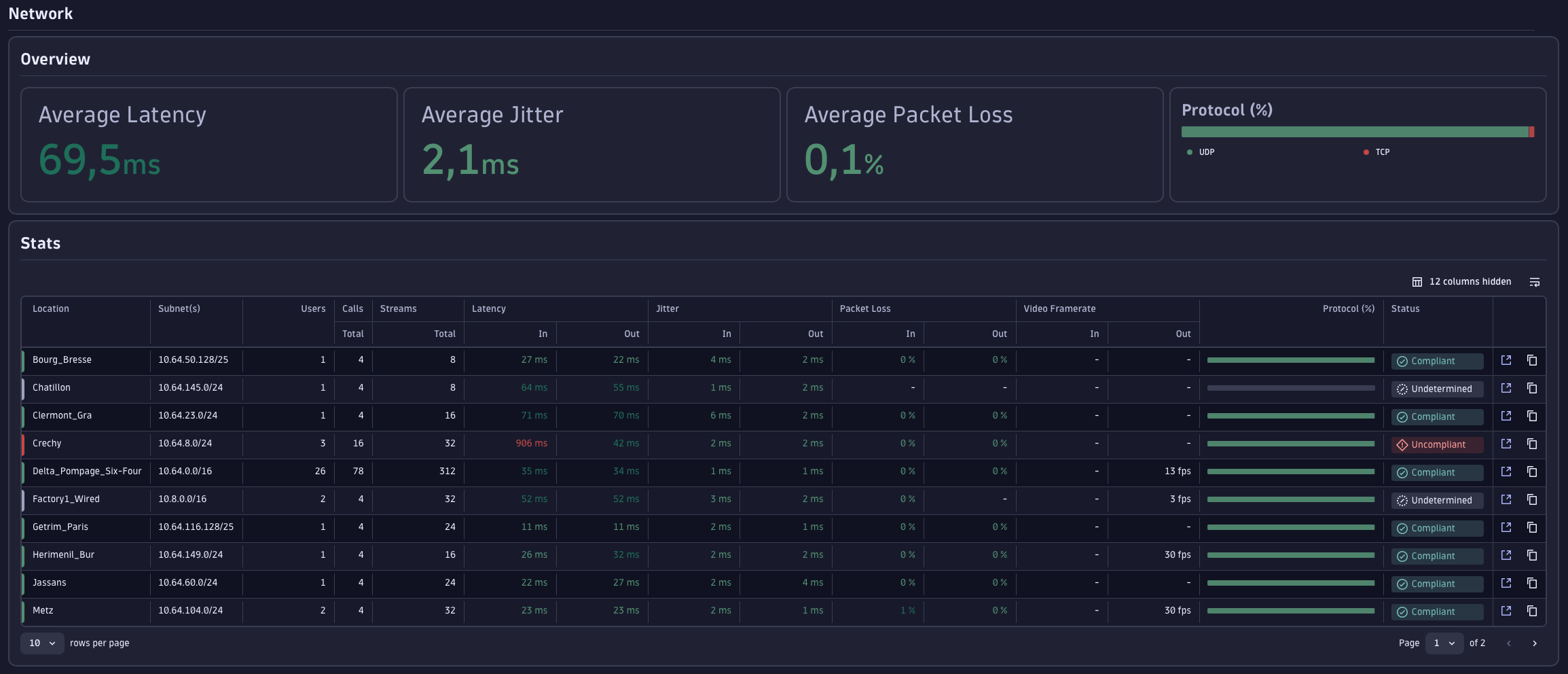The width and height of the screenshot is (1568, 674).
Task: Click the Uncompliant status badge for Crechy
Action: pyautogui.click(x=1436, y=444)
